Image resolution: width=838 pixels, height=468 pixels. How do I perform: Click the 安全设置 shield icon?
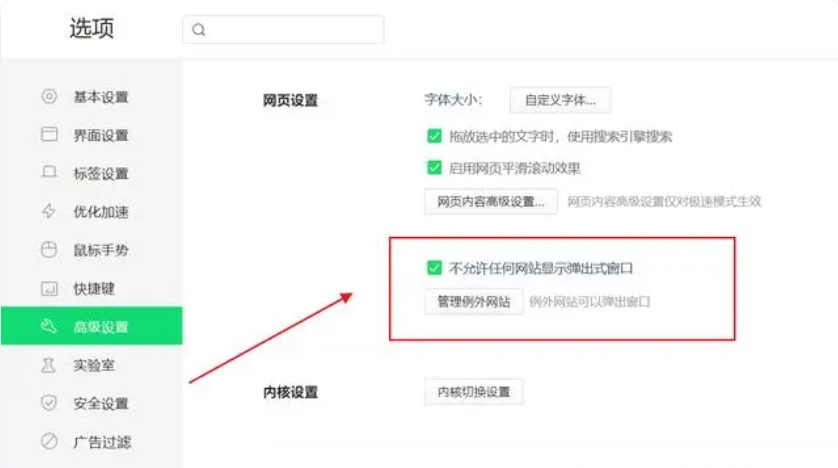click(49, 403)
